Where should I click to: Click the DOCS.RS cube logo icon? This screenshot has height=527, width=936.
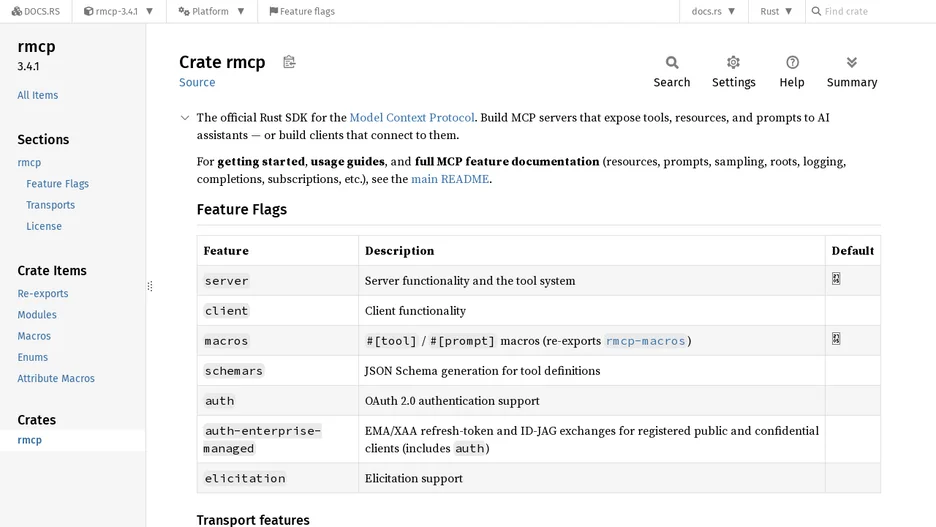[17, 11]
